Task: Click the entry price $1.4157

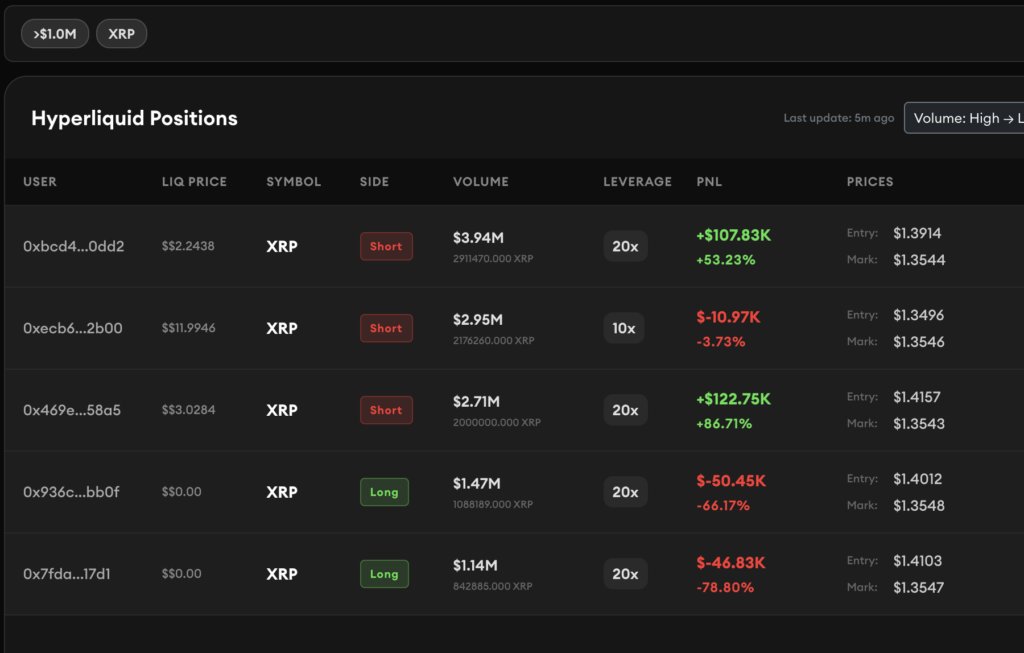Action: click(x=917, y=397)
